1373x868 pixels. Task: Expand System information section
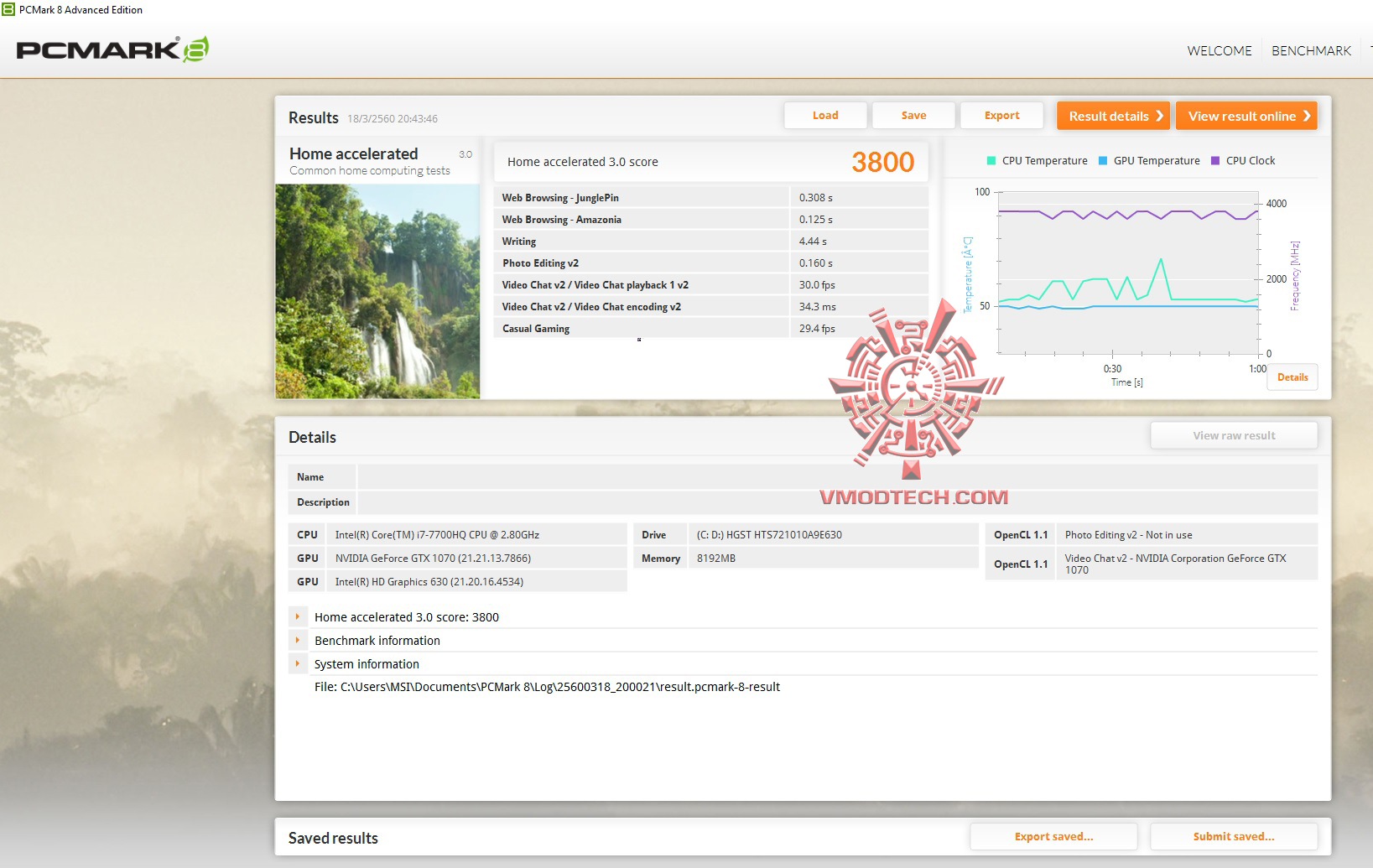297,663
